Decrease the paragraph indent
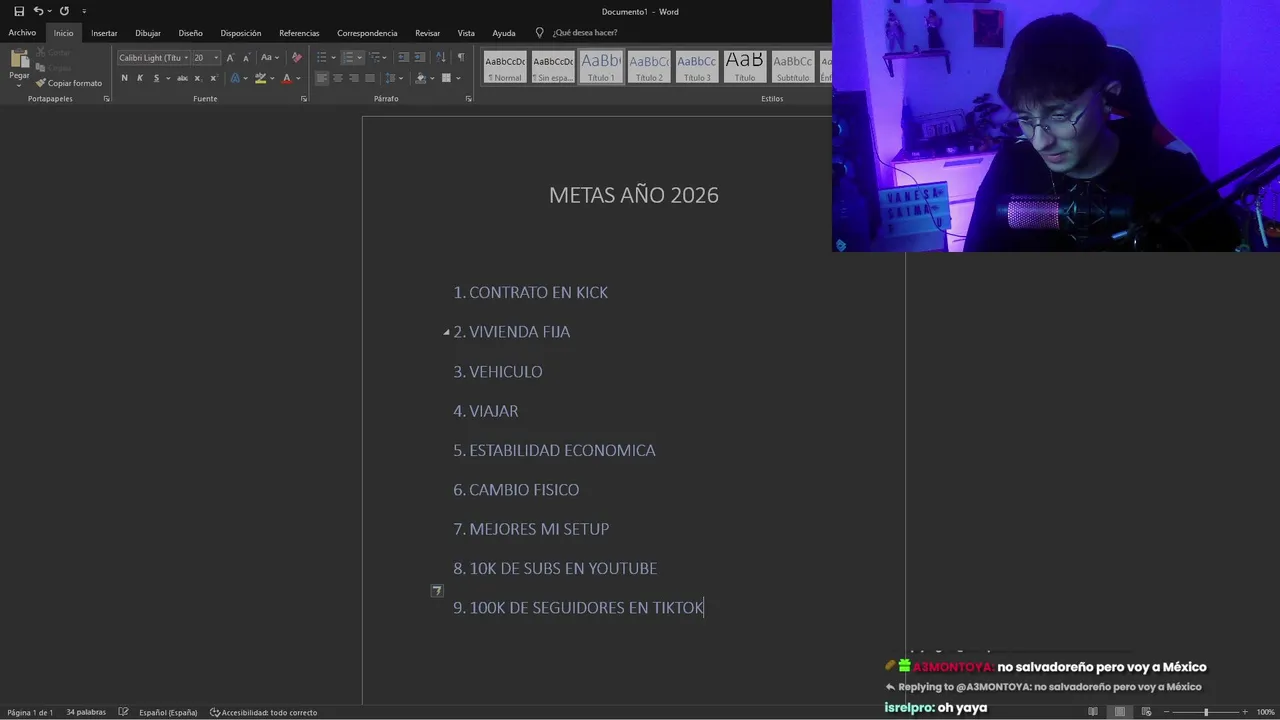The width and height of the screenshot is (1280, 720). pyautogui.click(x=403, y=58)
